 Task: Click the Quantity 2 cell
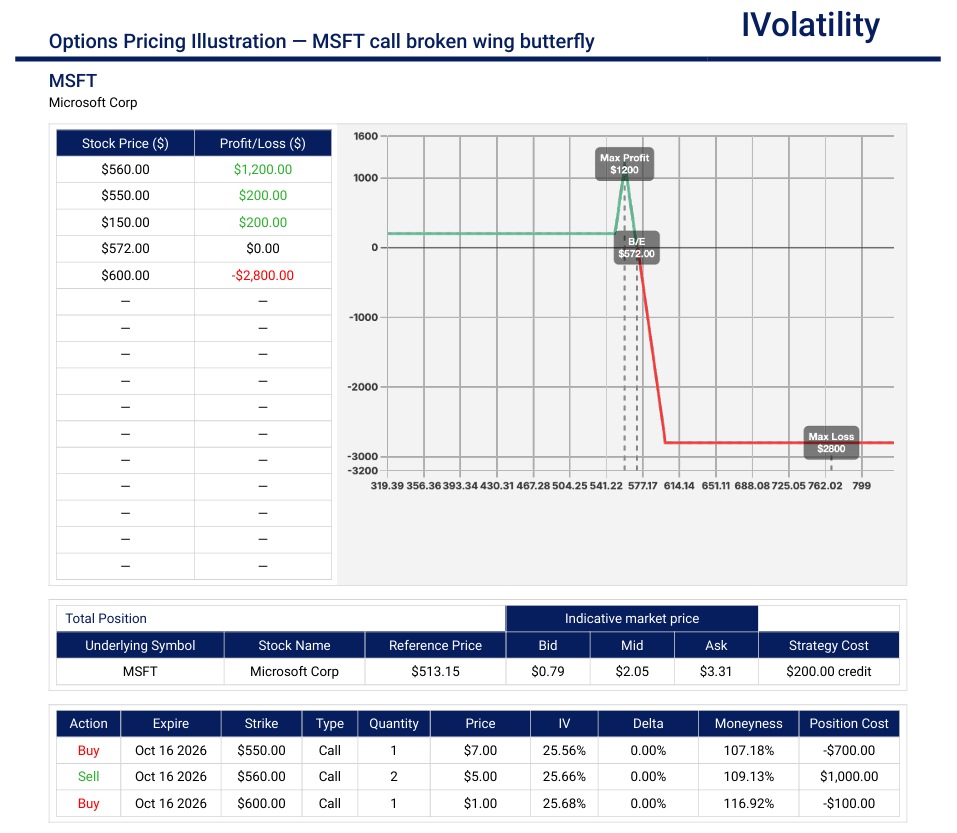[x=394, y=776]
